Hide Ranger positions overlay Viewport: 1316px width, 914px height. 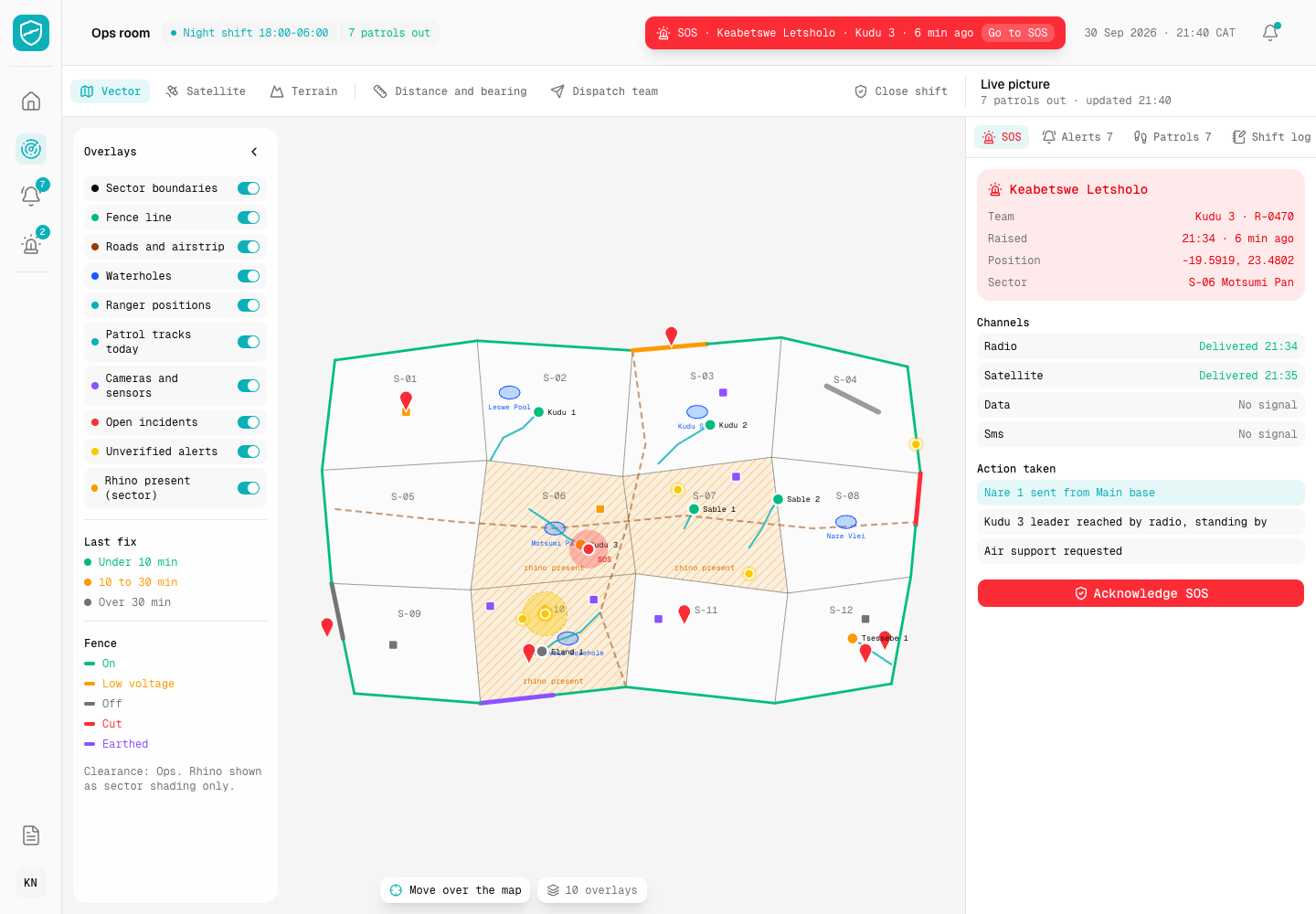click(249, 305)
